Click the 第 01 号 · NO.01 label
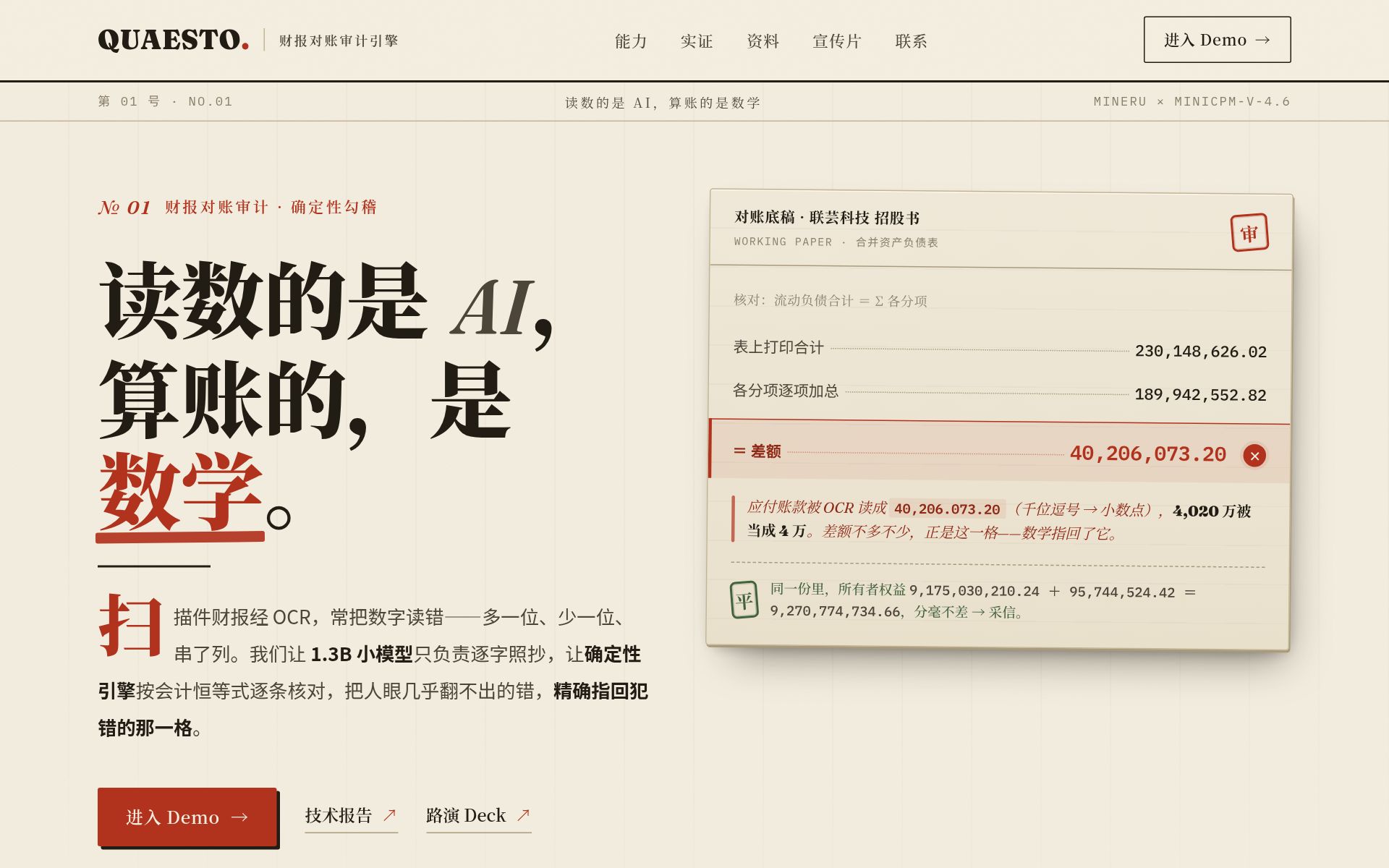The width and height of the screenshot is (1389, 868). (165, 101)
